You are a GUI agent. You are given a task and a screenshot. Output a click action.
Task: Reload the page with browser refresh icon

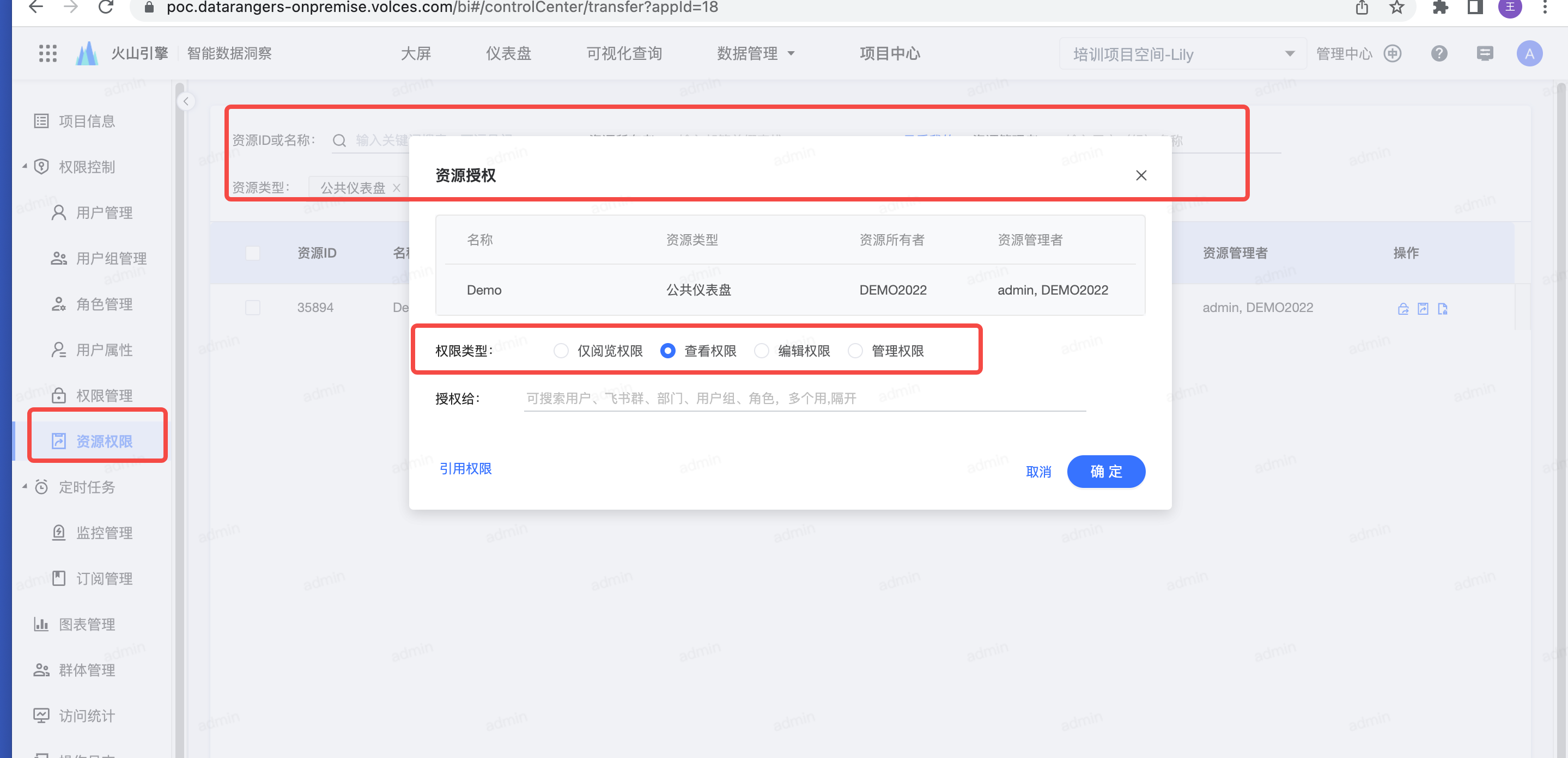click(x=106, y=7)
